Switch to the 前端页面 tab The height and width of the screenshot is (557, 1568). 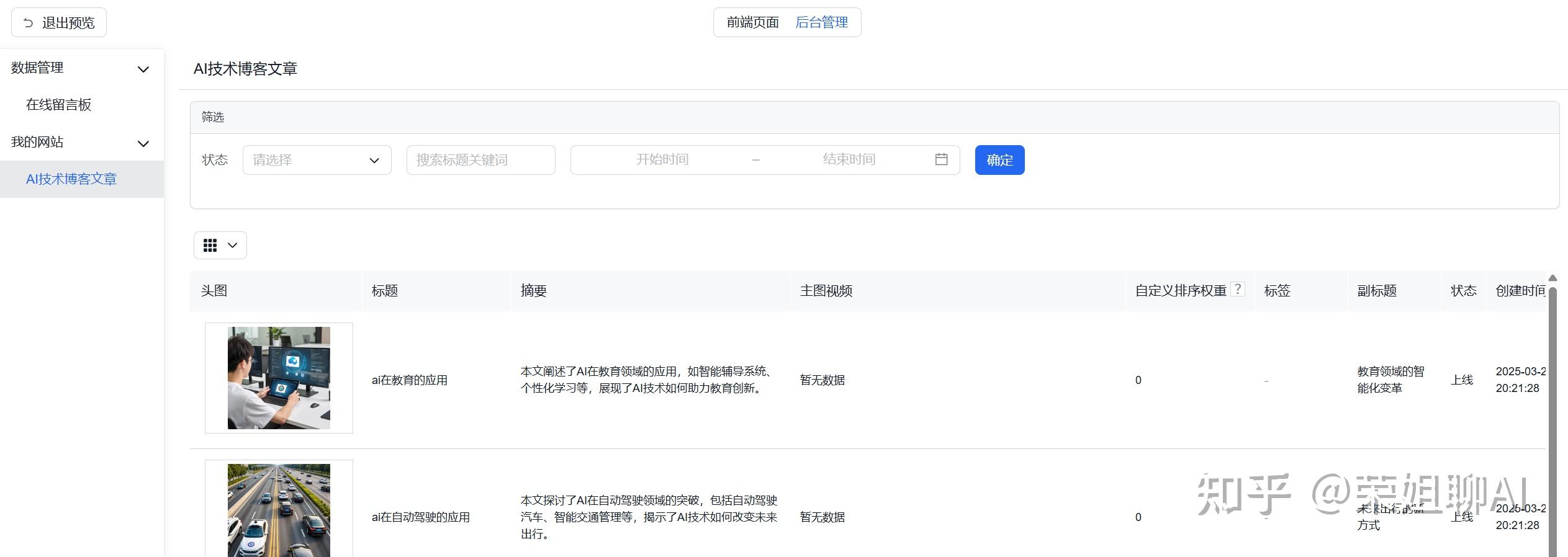752,23
